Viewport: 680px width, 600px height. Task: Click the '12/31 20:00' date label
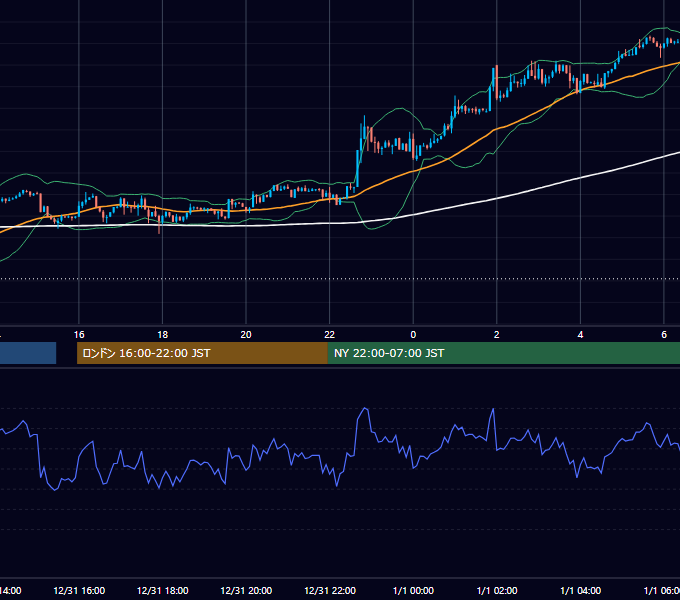[246, 590]
